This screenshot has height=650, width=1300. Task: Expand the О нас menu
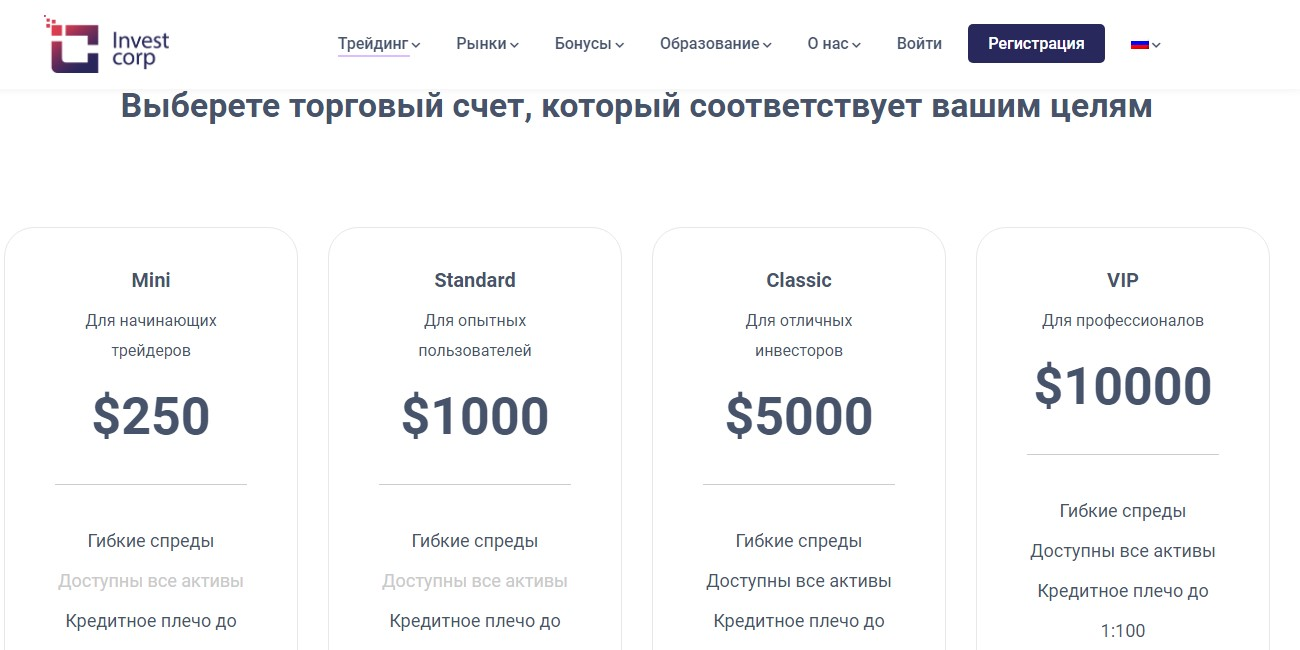(833, 44)
